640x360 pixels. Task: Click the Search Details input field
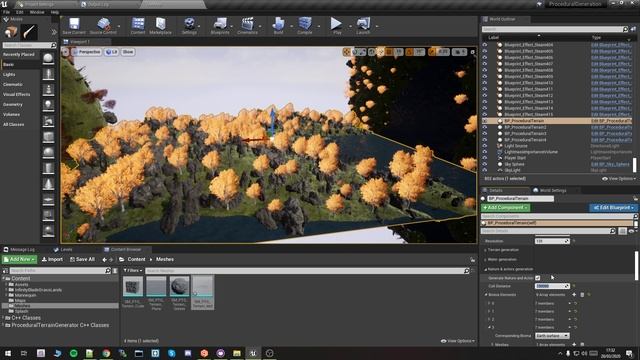[548, 231]
